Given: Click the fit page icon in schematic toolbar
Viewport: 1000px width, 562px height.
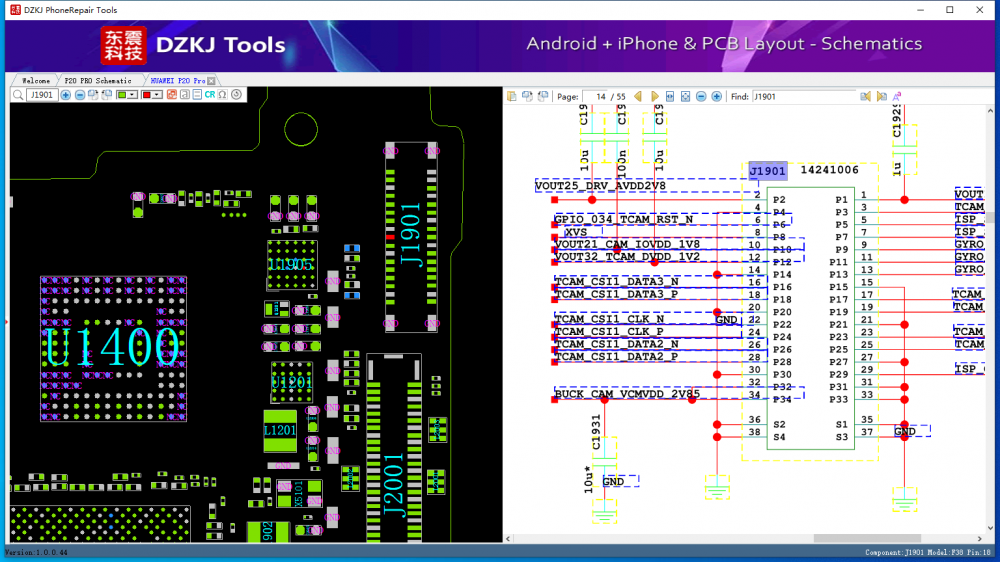Looking at the screenshot, I should pyautogui.click(x=686, y=97).
